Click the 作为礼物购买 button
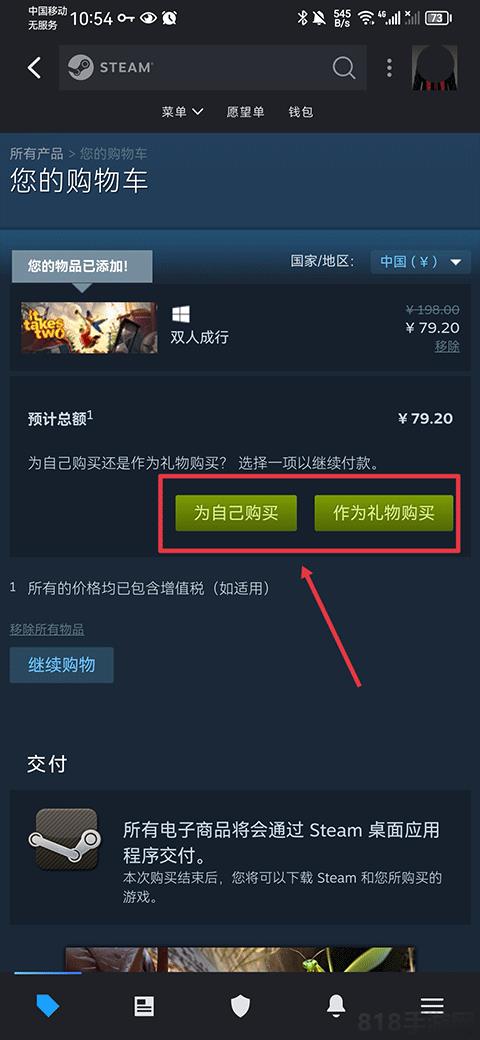This screenshot has width=480, height=1040. [x=384, y=513]
